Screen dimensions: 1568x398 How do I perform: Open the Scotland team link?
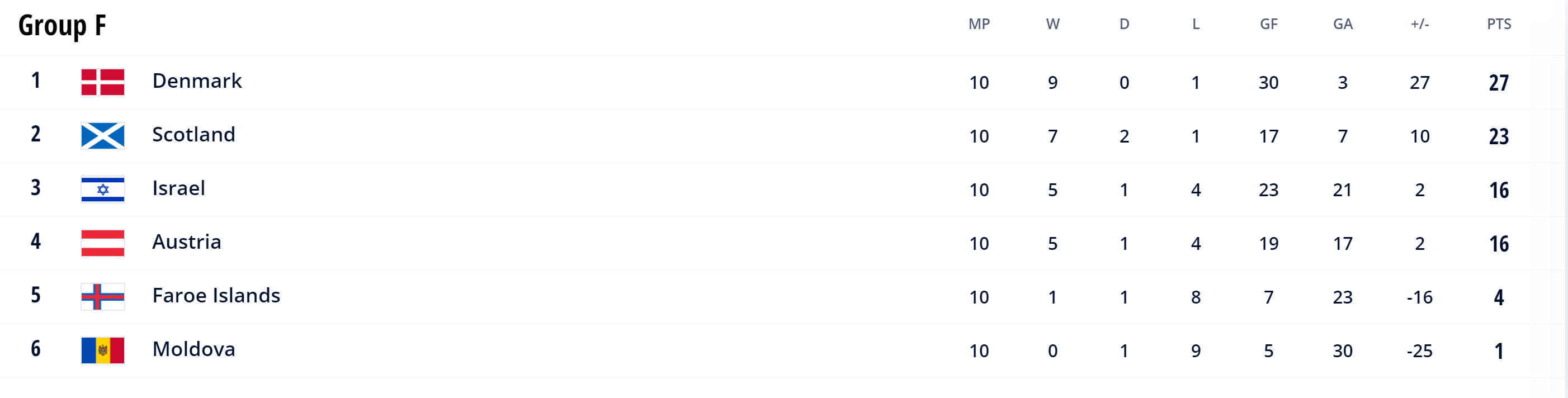click(x=193, y=135)
